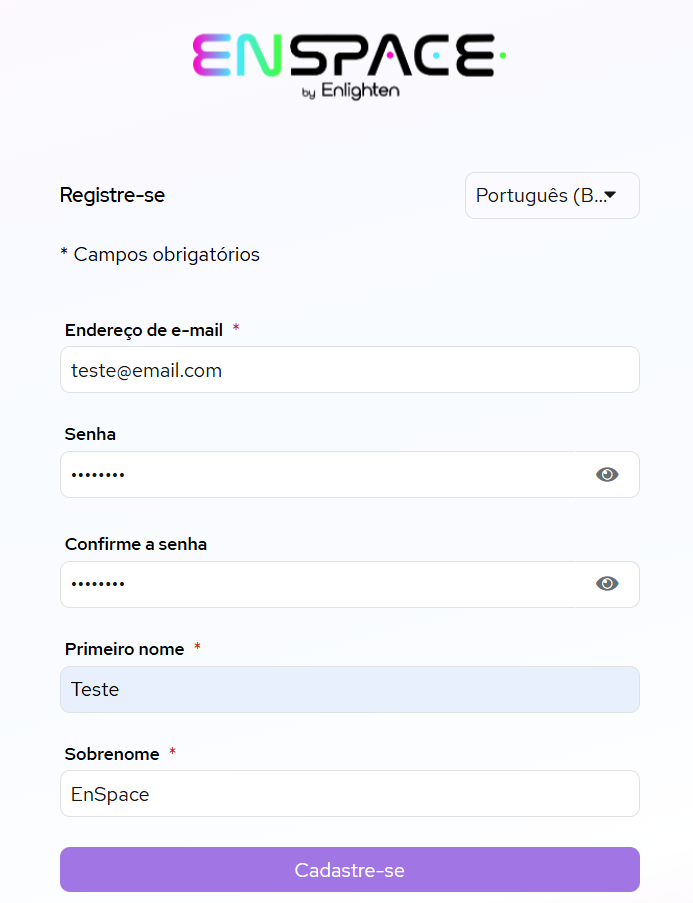Click into the Senha password field
Viewport: 693px width, 903px height.
point(318,475)
